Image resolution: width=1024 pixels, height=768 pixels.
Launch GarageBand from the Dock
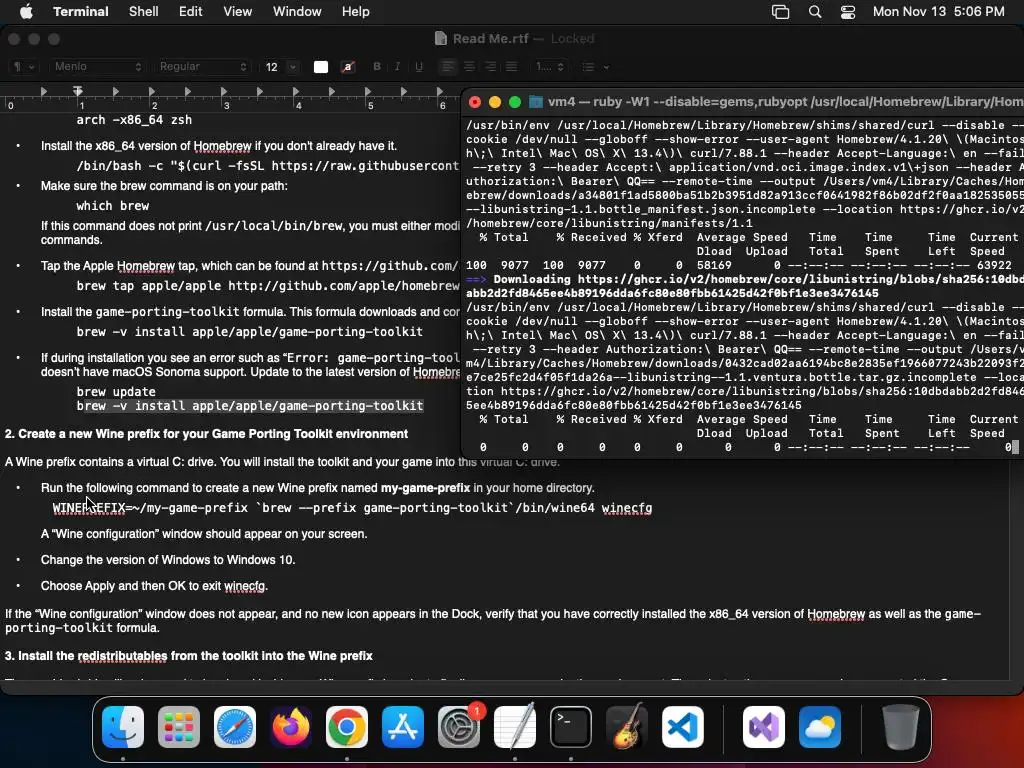coord(627,727)
